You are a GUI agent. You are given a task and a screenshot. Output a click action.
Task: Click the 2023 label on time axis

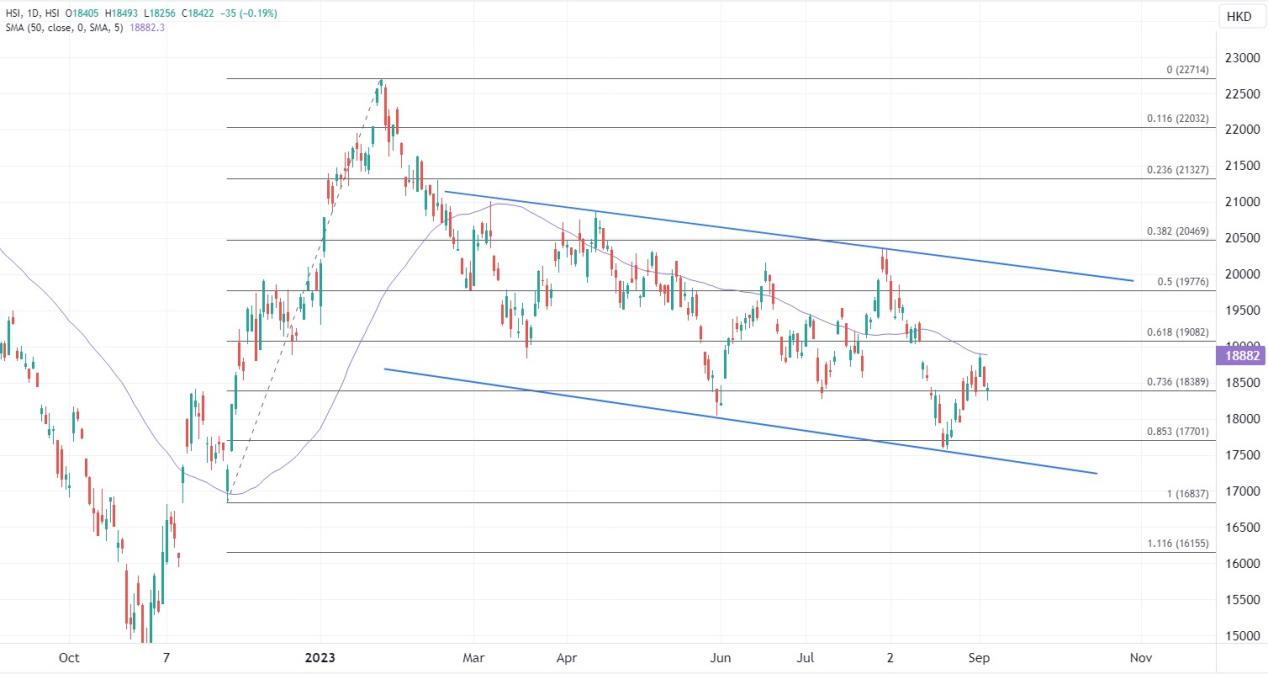tap(322, 658)
